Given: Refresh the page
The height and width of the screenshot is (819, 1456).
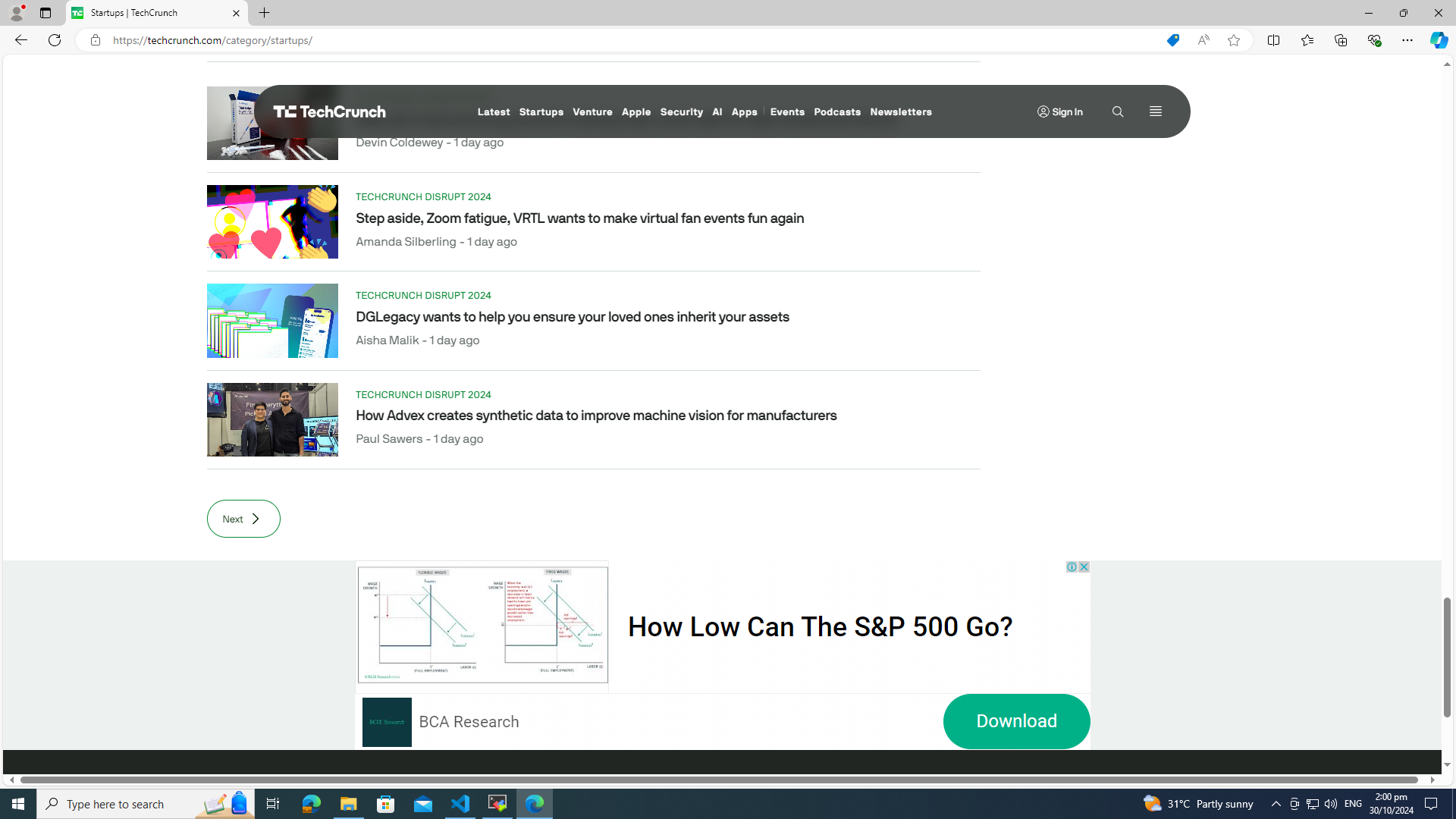Looking at the screenshot, I should [x=55, y=40].
